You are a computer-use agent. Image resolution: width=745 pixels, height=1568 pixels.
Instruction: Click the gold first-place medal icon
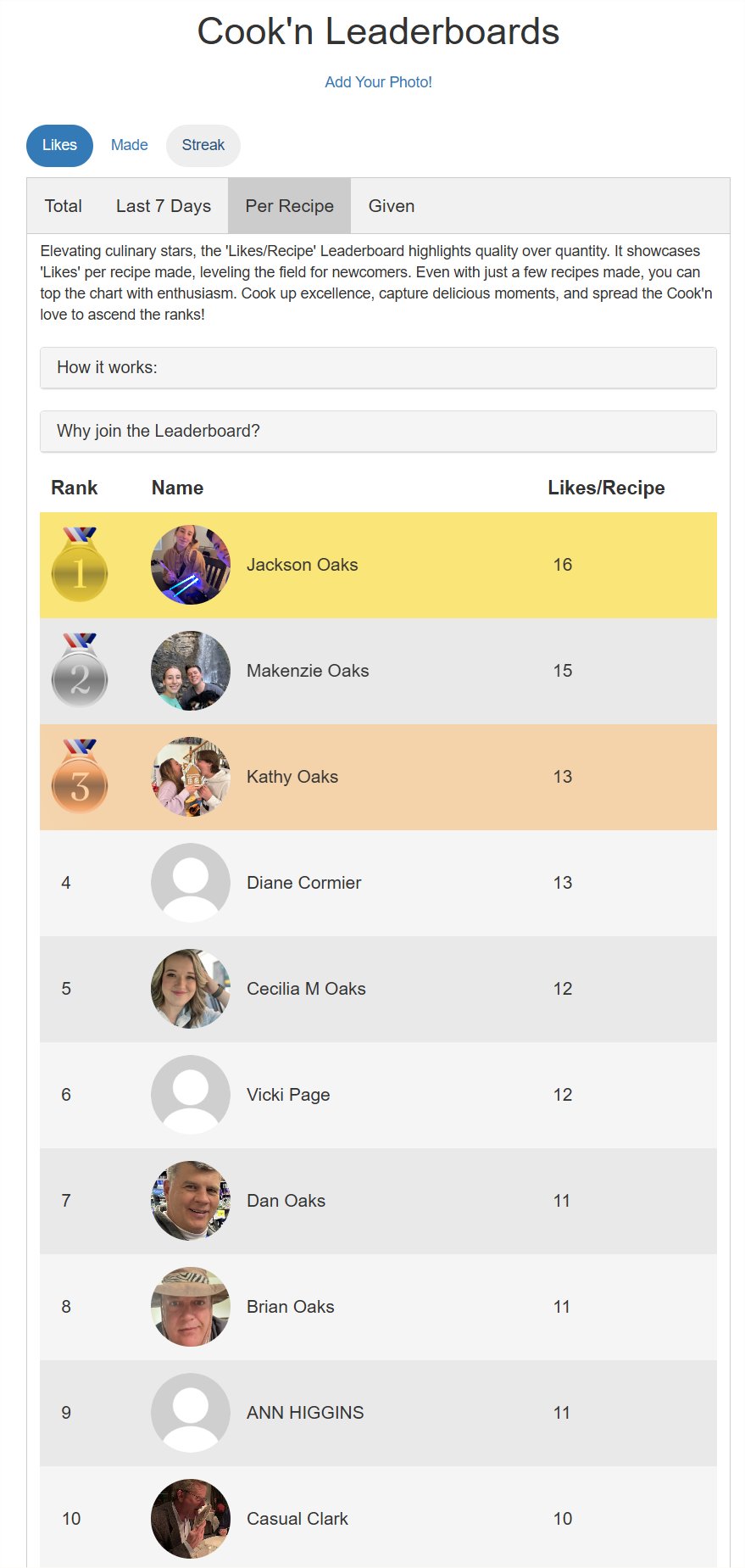[80, 565]
